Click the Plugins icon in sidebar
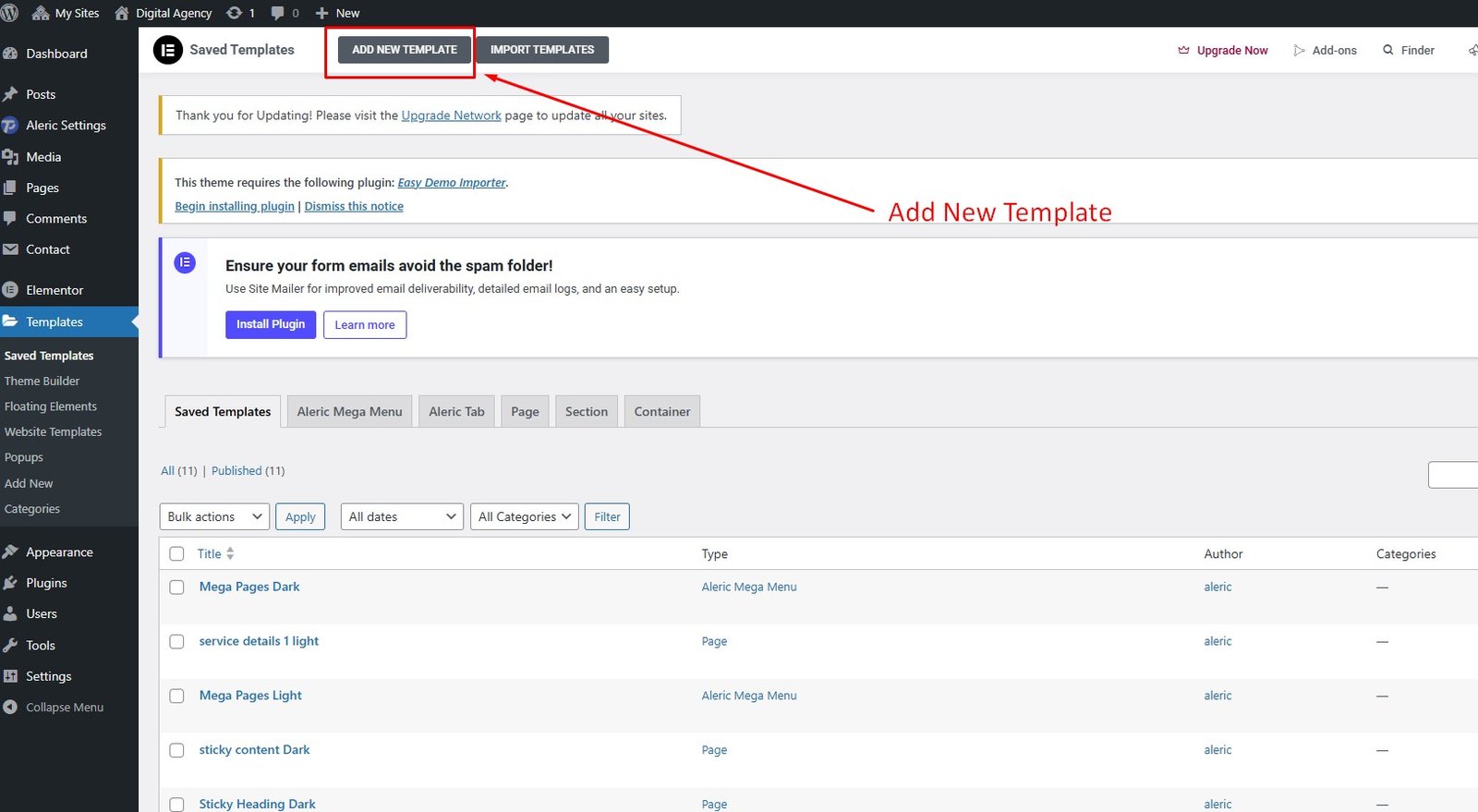1478x812 pixels. click(10, 583)
